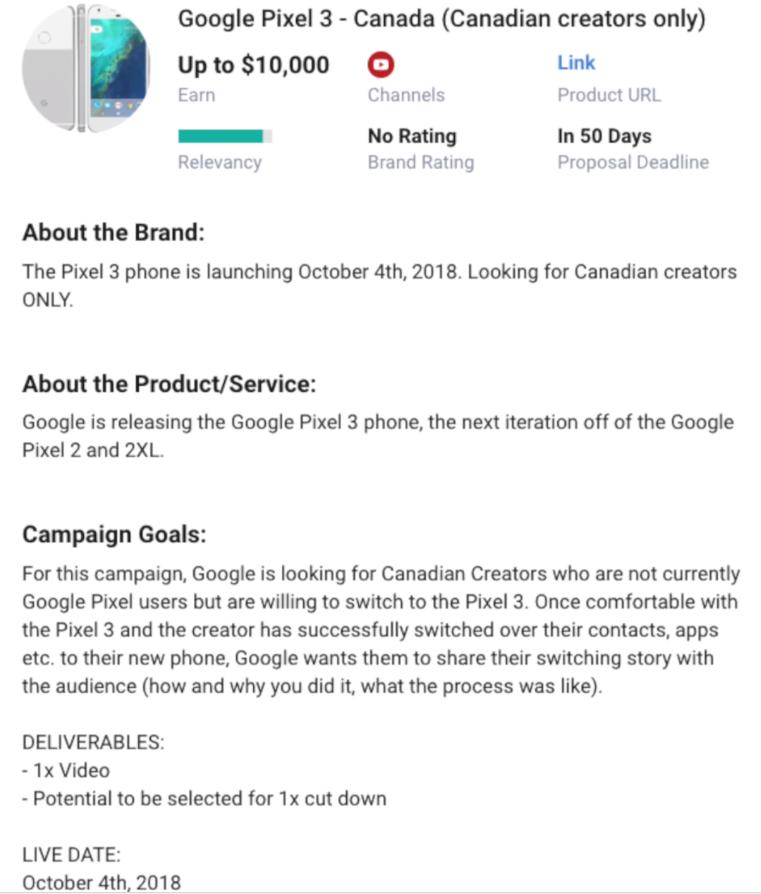Click the Product URL label
The height and width of the screenshot is (894, 761).
609,95
